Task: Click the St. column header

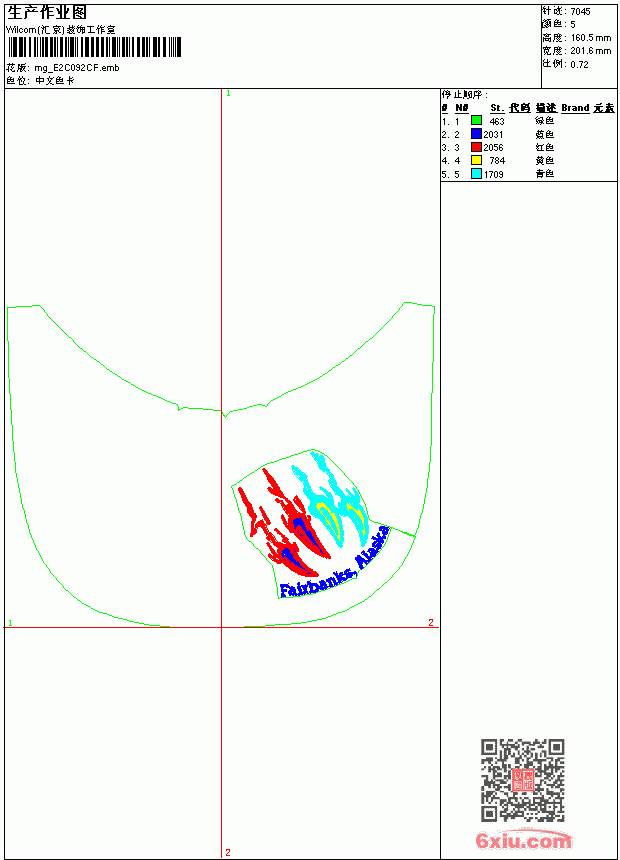Action: point(497,108)
